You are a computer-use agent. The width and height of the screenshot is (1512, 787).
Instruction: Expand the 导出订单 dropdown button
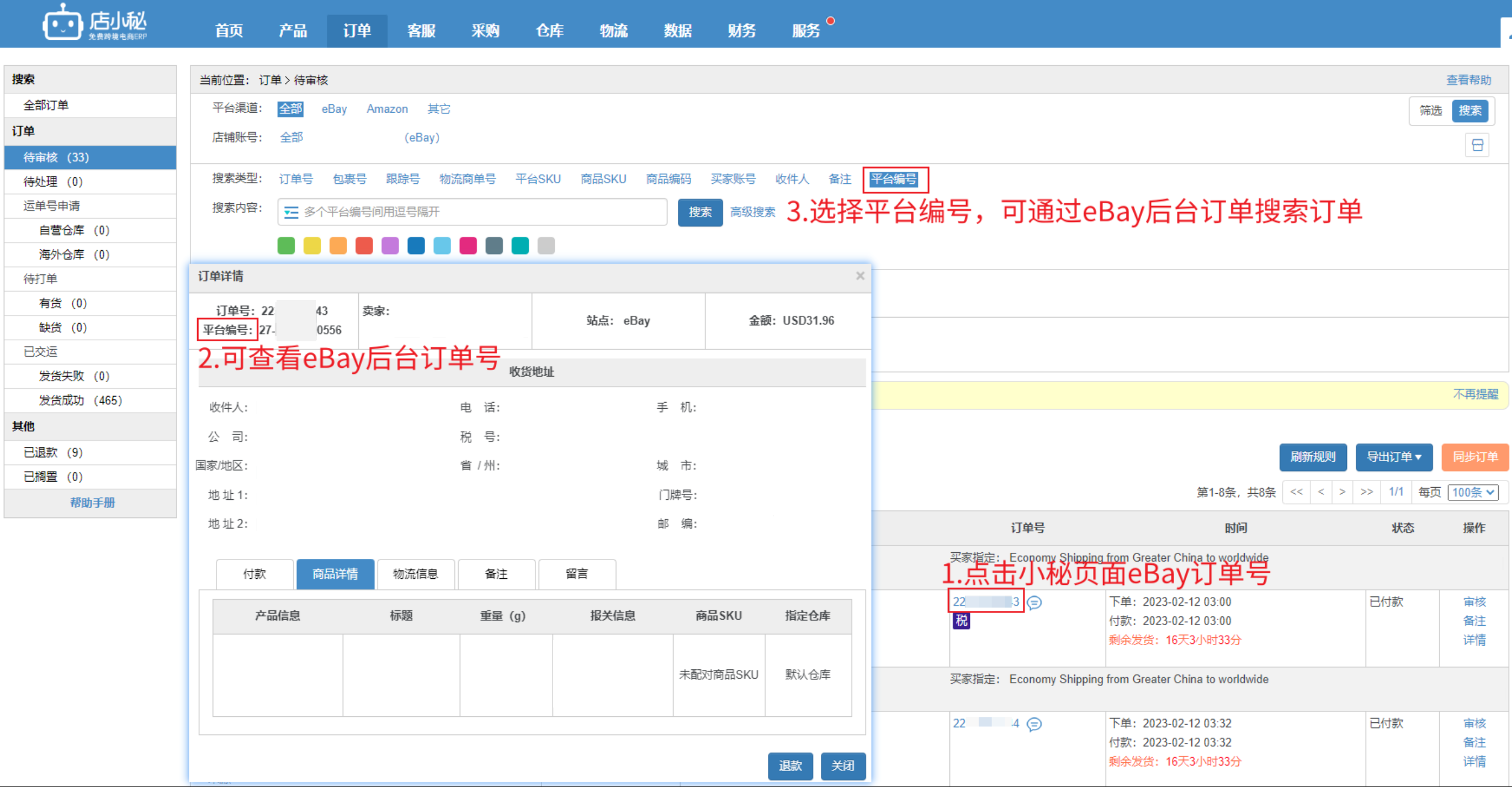point(1393,457)
